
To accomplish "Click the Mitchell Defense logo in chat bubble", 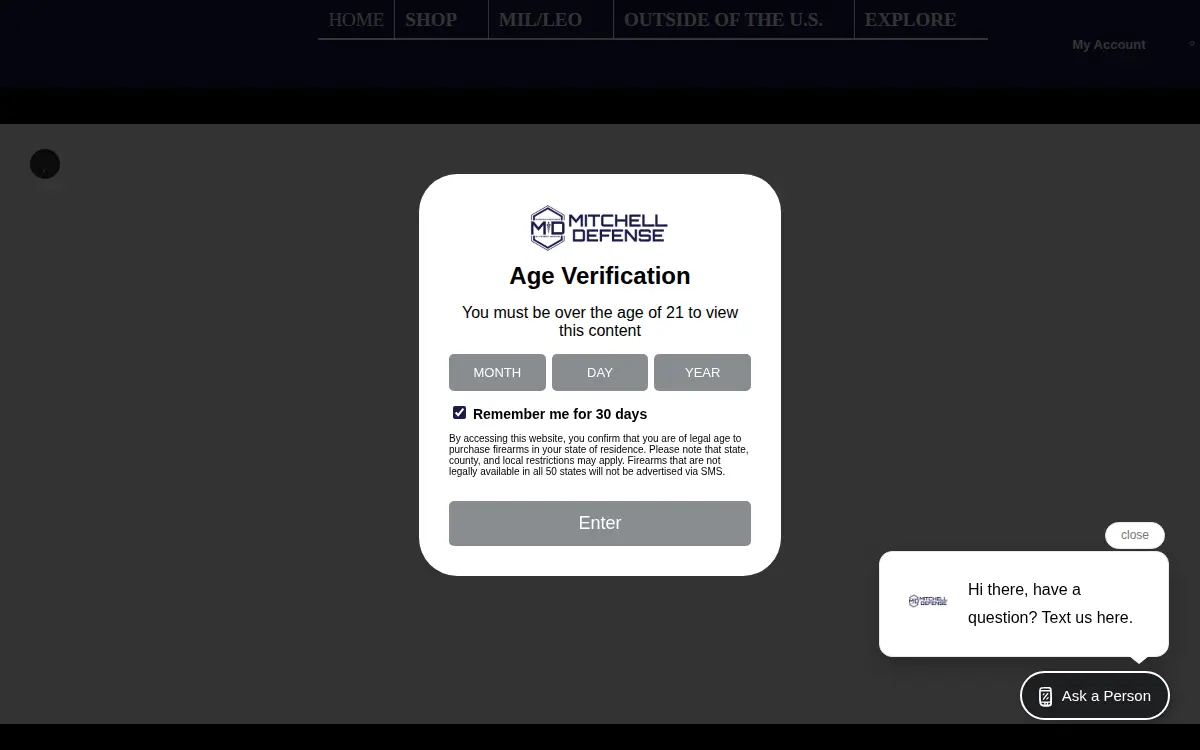I will [928, 601].
